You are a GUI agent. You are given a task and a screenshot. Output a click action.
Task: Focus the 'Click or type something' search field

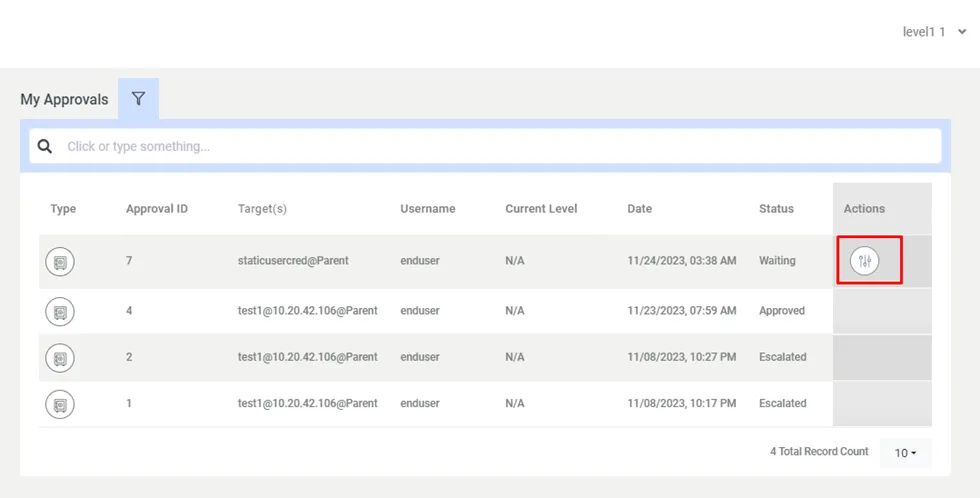[485, 146]
